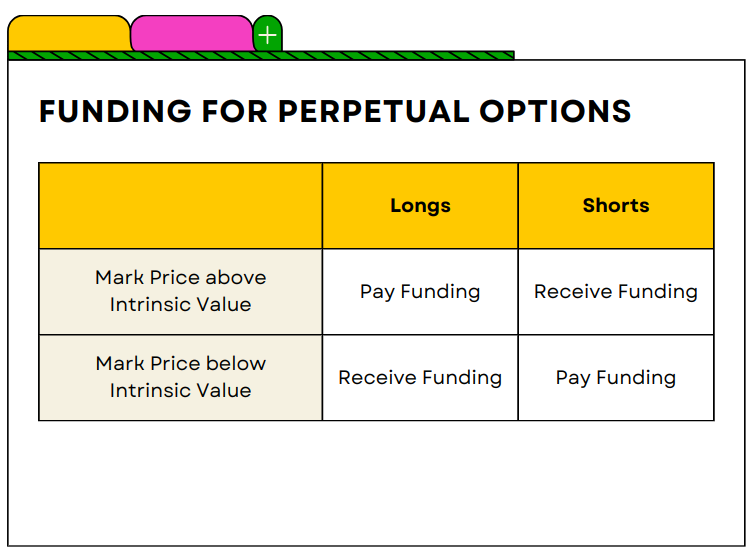Click the green striped bar below tabs
Screen dimensions: 752x554
click(261, 55)
